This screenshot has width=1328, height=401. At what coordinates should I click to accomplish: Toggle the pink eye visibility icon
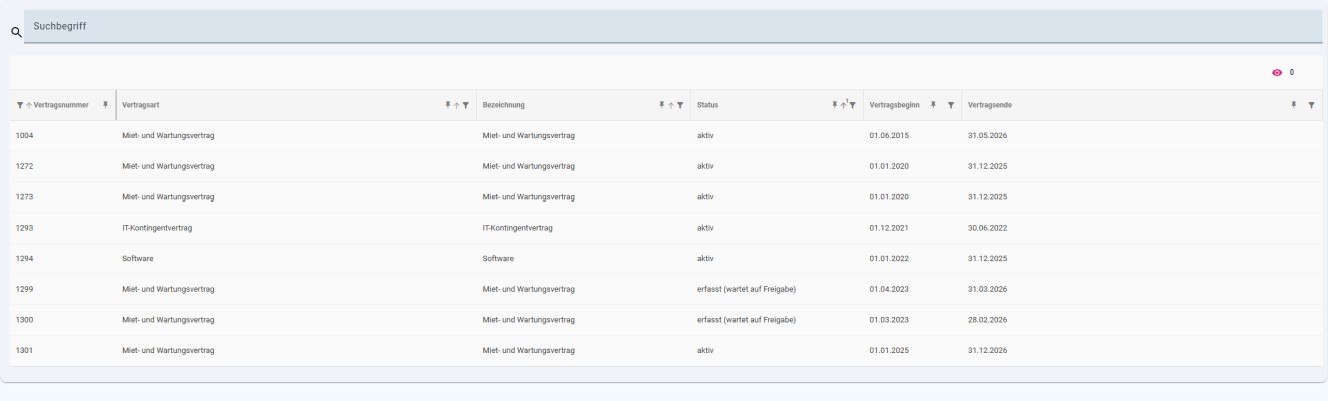coord(1277,73)
